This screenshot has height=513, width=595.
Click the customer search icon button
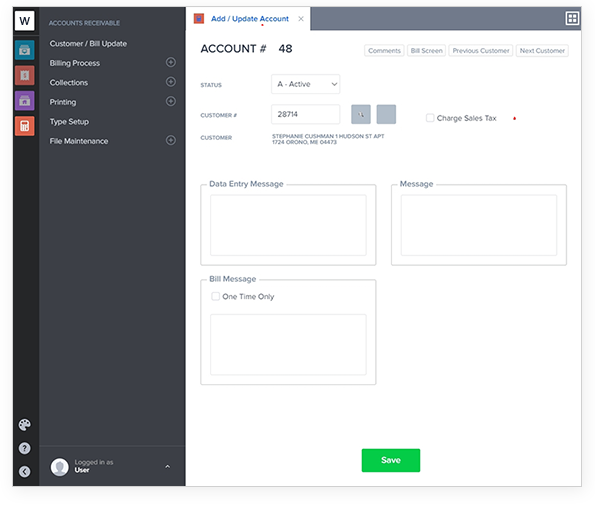point(361,114)
